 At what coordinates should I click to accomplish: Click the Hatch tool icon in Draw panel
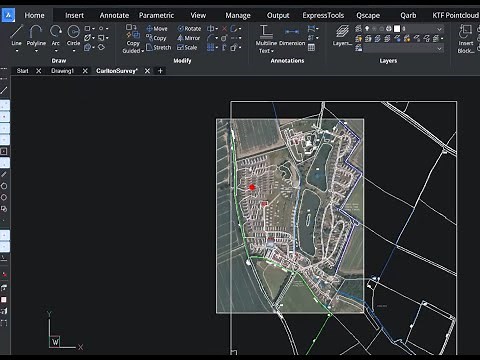pyautogui.click(x=87, y=38)
